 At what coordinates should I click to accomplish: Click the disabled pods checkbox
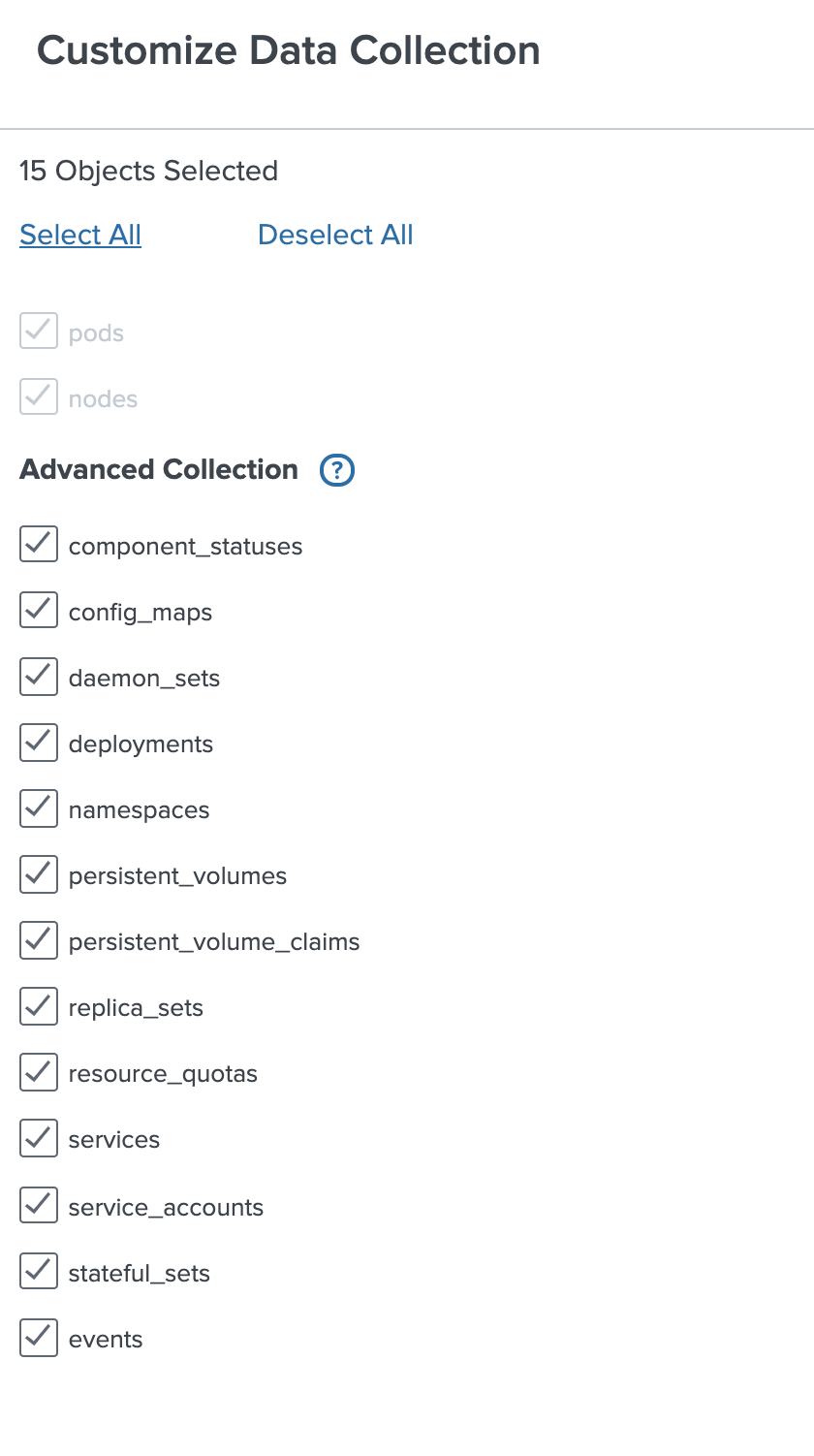tap(39, 332)
